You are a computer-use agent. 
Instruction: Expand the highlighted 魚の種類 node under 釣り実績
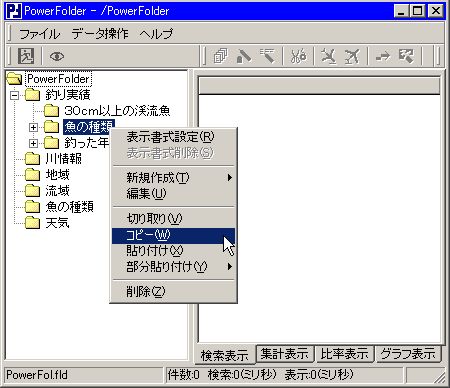33,127
